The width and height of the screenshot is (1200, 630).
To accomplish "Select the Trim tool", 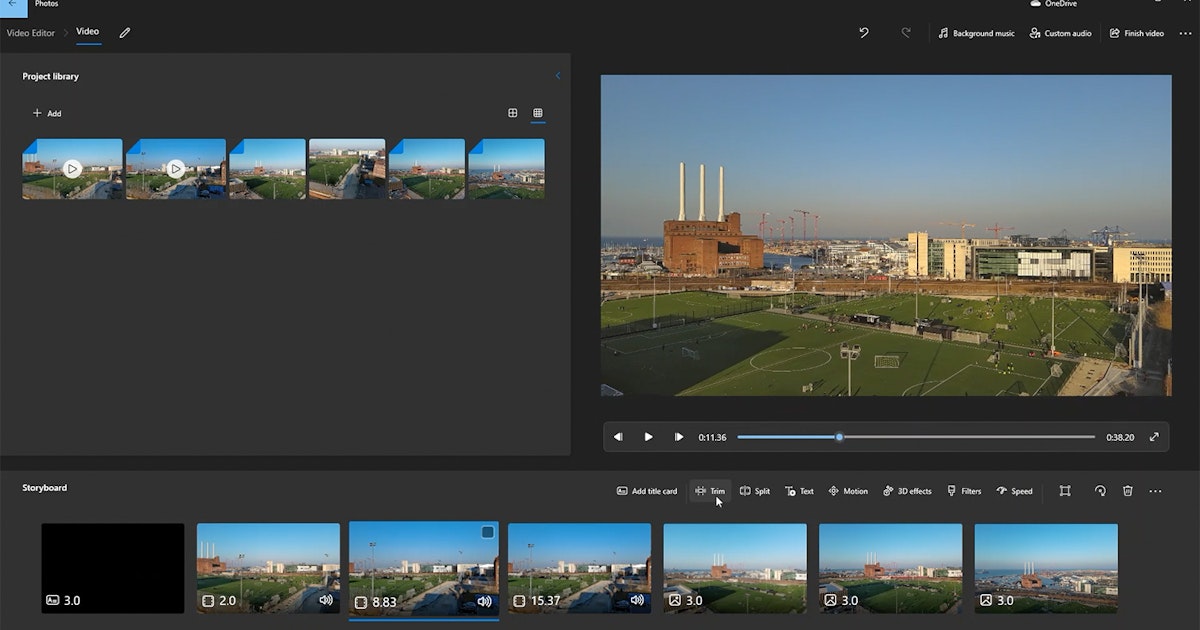I will (x=710, y=491).
